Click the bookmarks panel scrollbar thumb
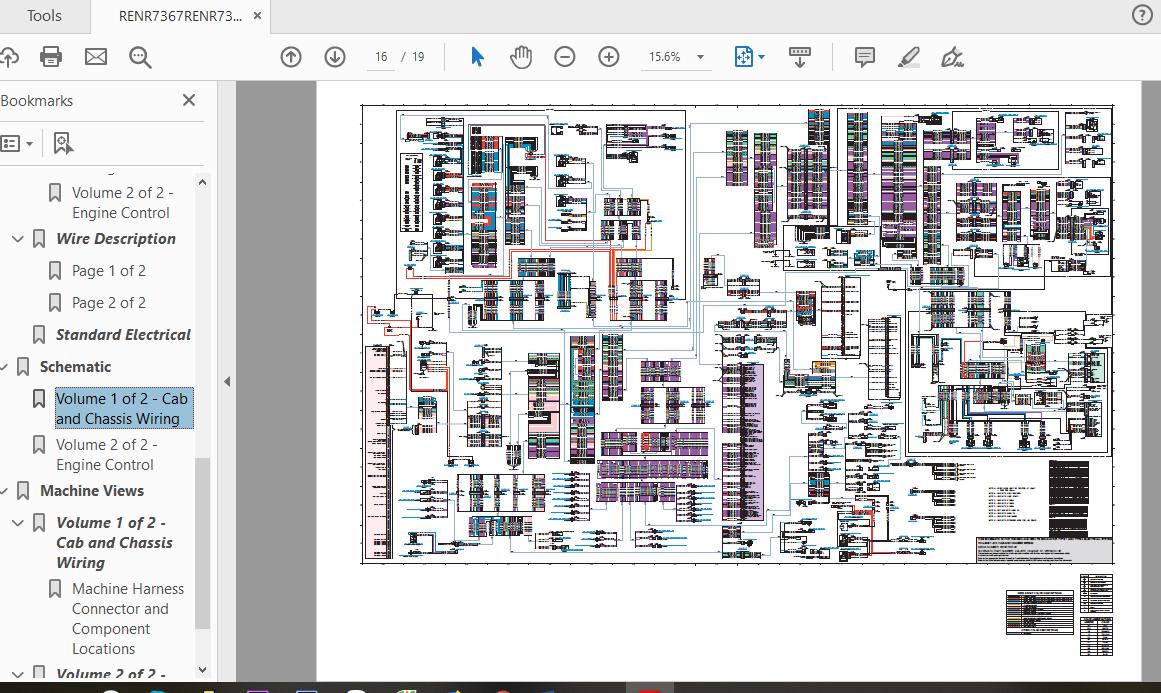The height and width of the screenshot is (693, 1161). pos(202,543)
